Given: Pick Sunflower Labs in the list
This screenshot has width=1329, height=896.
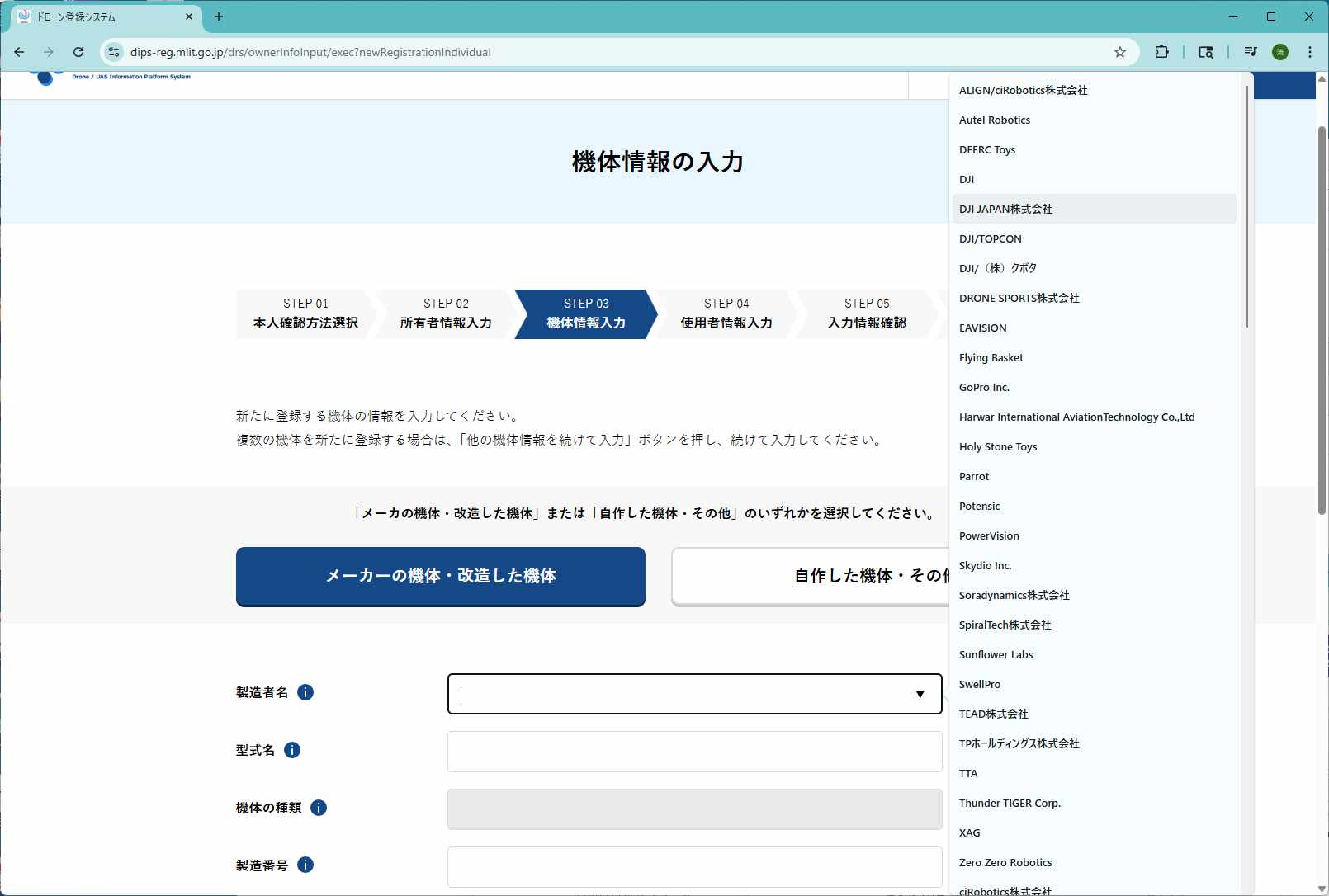Looking at the screenshot, I should click(x=1095, y=654).
